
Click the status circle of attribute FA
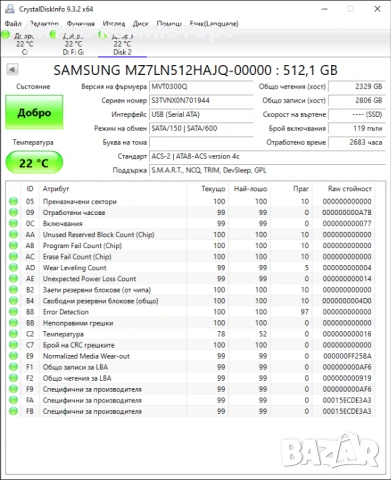coord(13,400)
